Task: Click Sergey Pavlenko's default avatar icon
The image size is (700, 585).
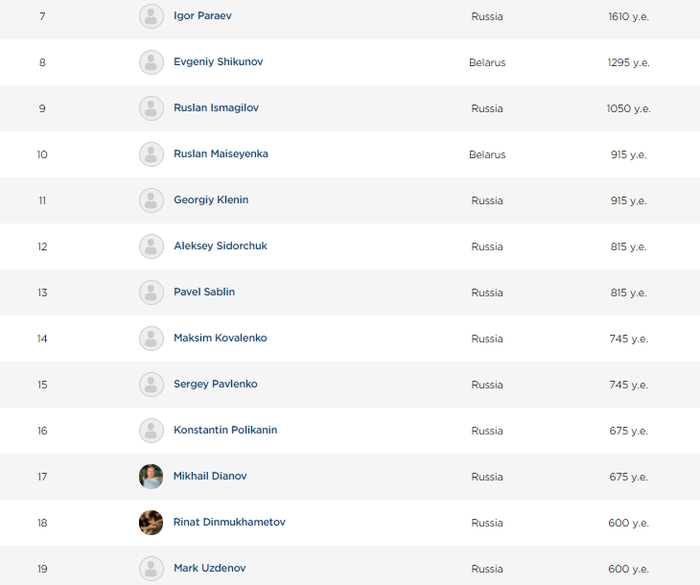Action: click(151, 384)
